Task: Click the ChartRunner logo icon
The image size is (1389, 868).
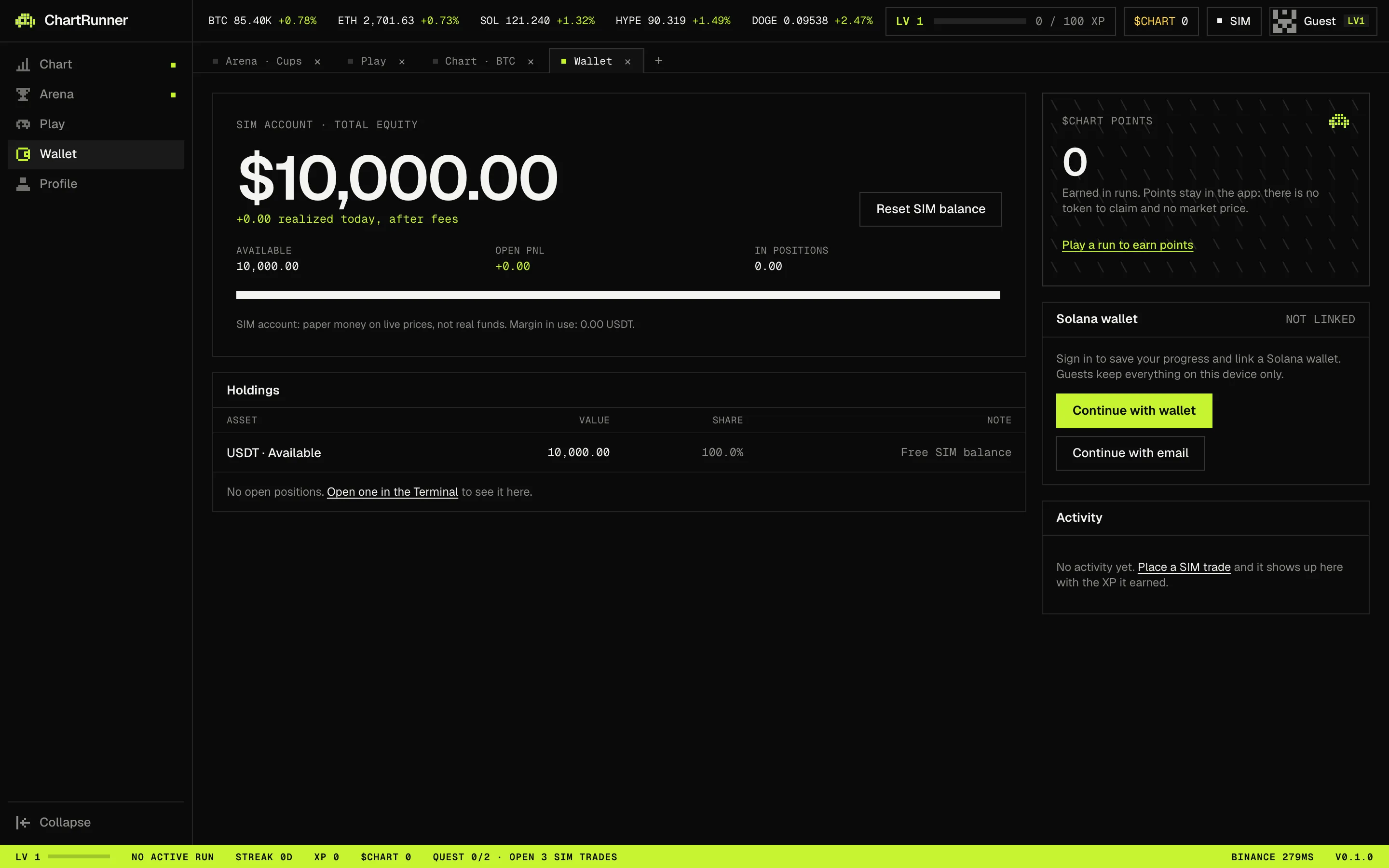Action: click(25, 21)
